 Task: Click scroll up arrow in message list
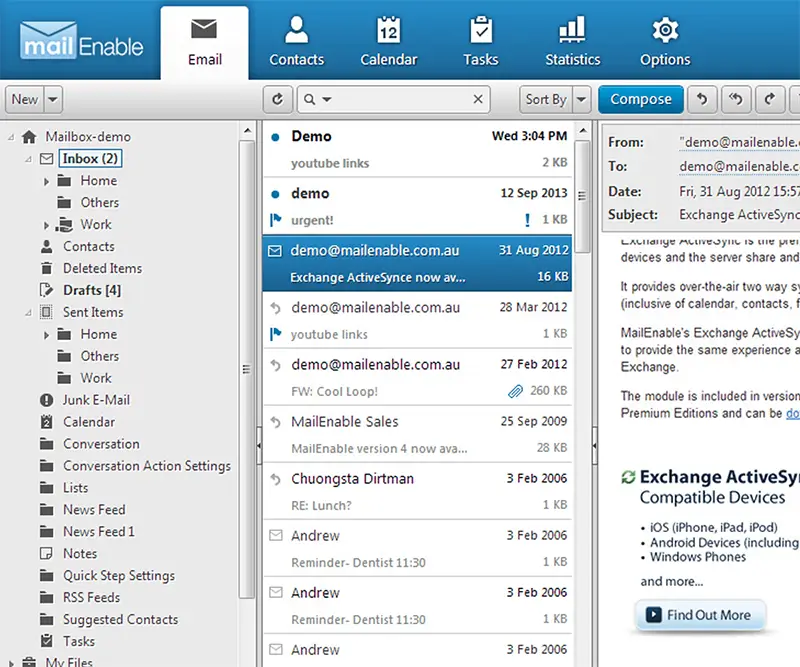[582, 131]
